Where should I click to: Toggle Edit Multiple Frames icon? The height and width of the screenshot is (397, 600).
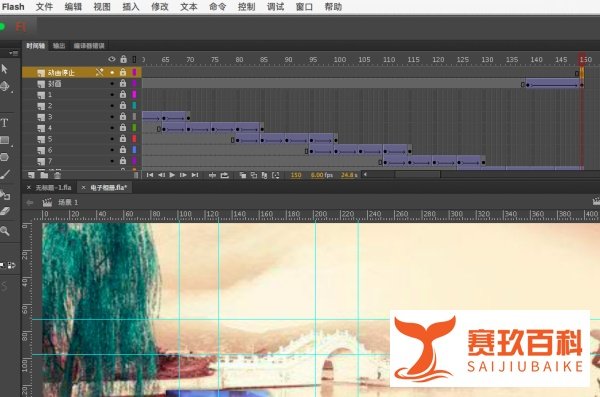264,175
